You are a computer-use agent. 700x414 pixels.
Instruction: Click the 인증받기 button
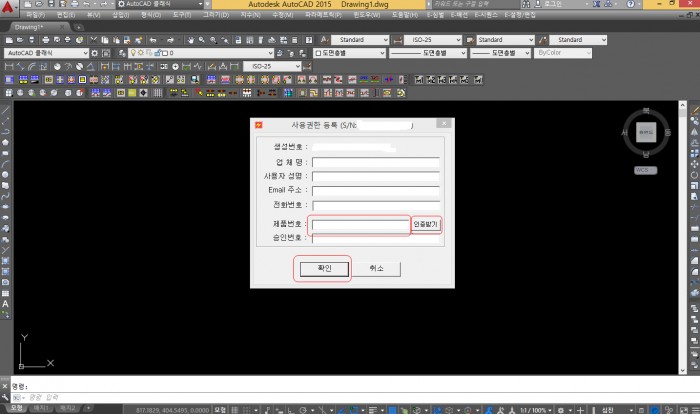pos(425,224)
